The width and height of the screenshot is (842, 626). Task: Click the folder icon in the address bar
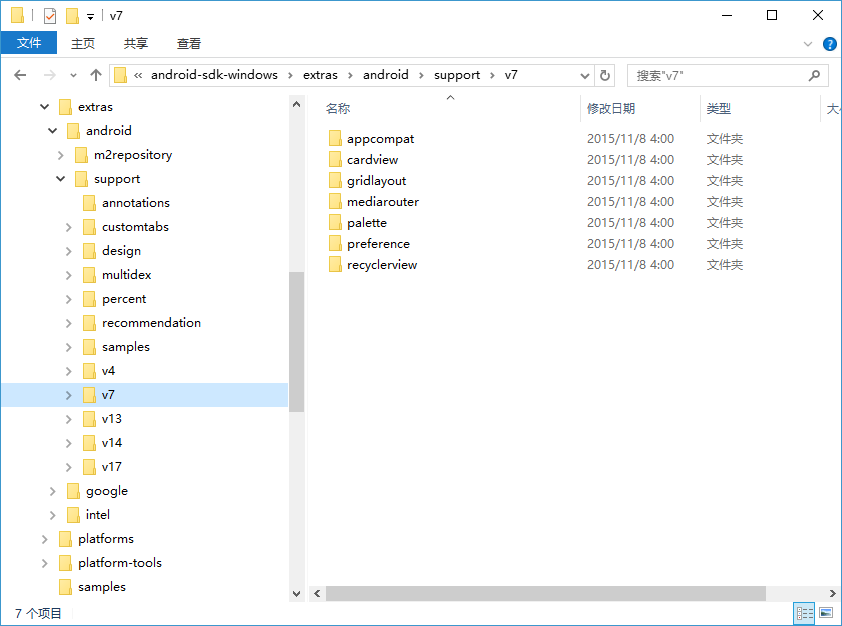[120, 74]
